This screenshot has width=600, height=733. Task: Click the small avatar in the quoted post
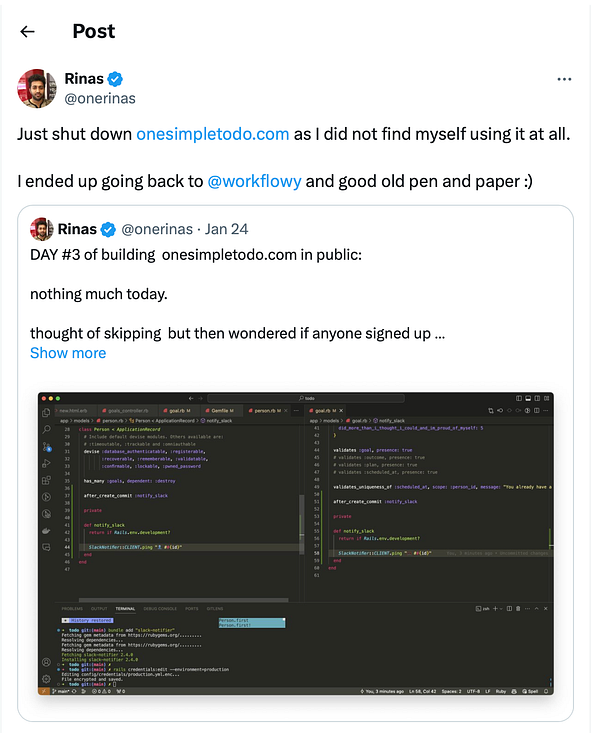(x=41, y=229)
